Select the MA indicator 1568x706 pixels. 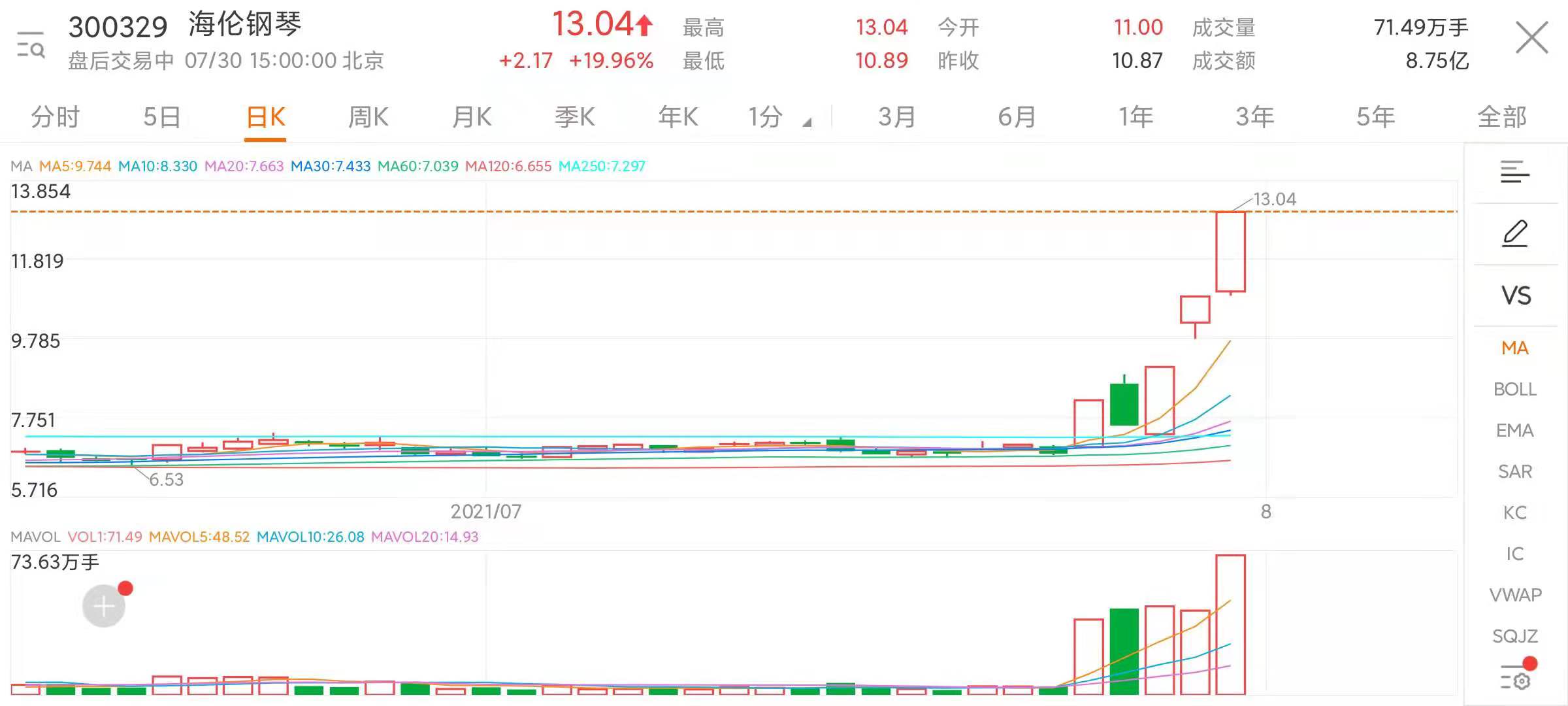pos(1515,348)
